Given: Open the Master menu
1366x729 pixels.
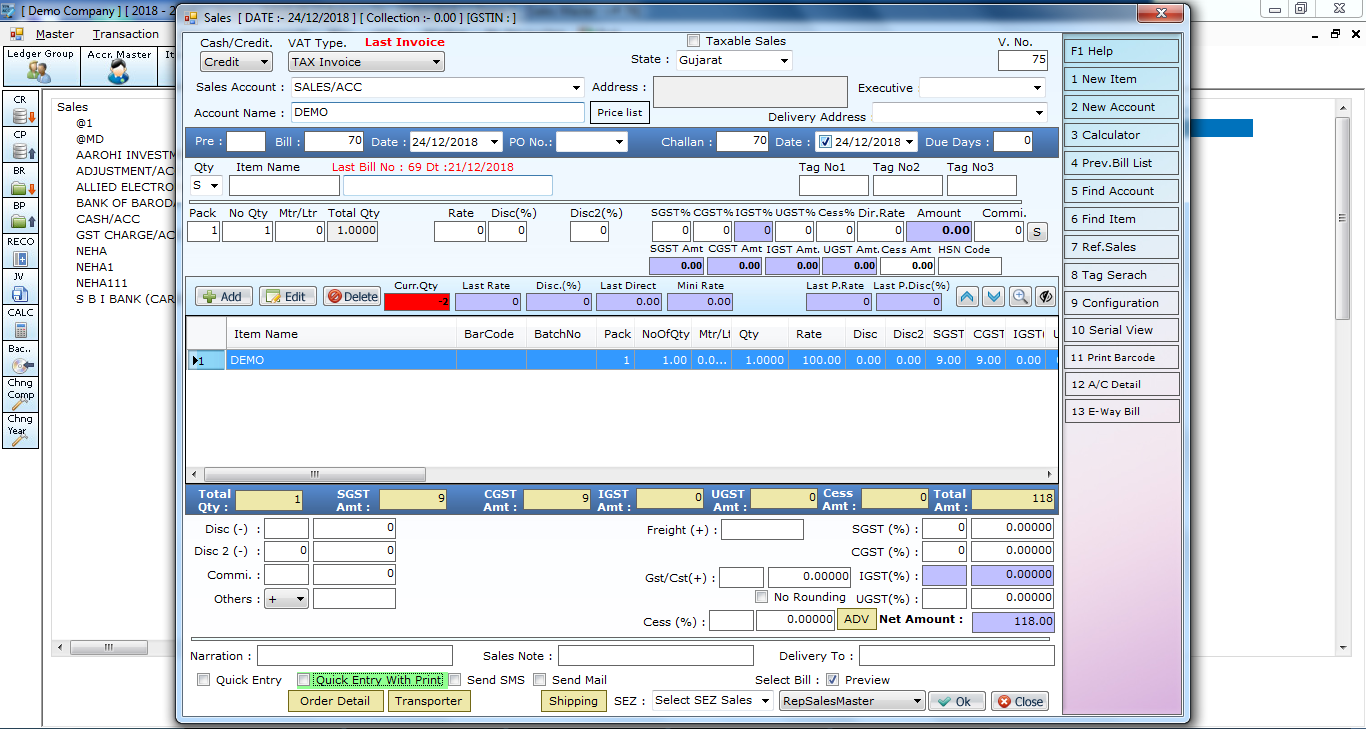Looking at the screenshot, I should (54, 33).
